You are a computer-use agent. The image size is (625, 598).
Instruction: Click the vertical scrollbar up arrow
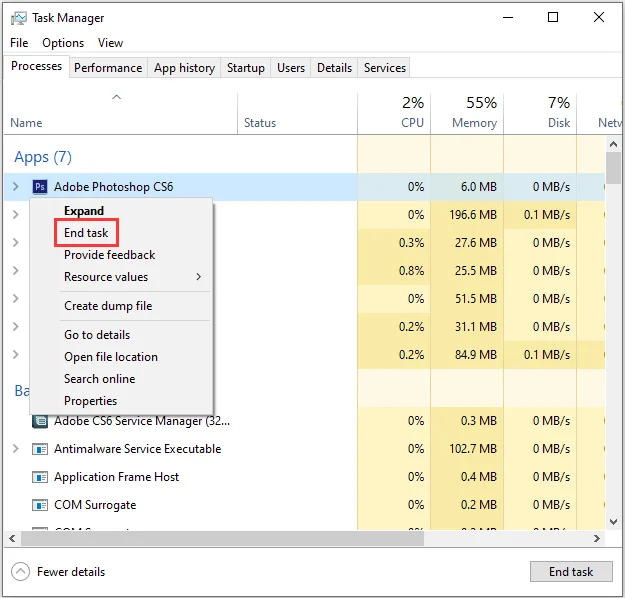pos(613,144)
